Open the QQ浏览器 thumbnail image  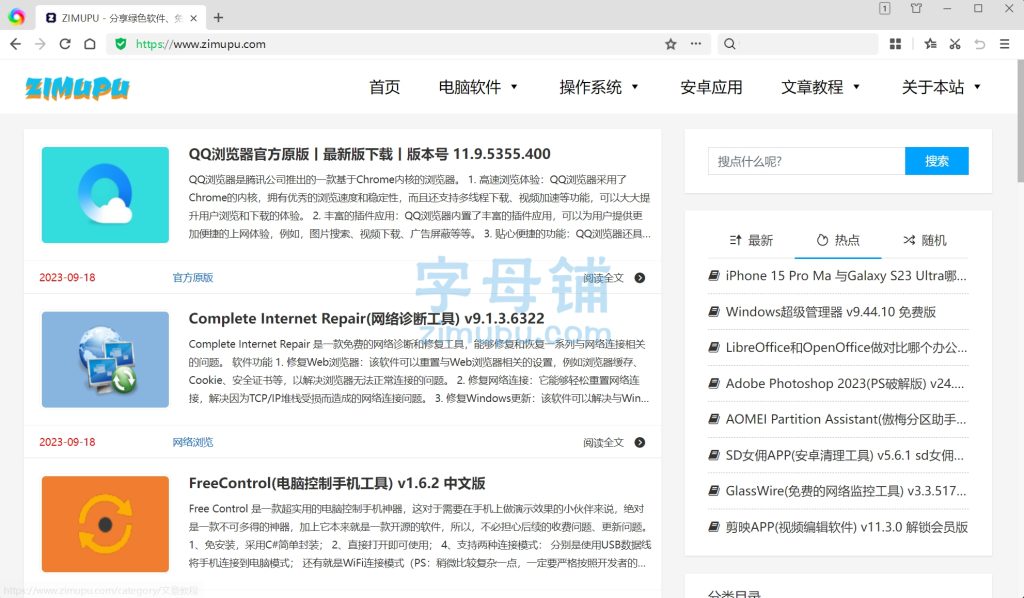[x=105, y=195]
